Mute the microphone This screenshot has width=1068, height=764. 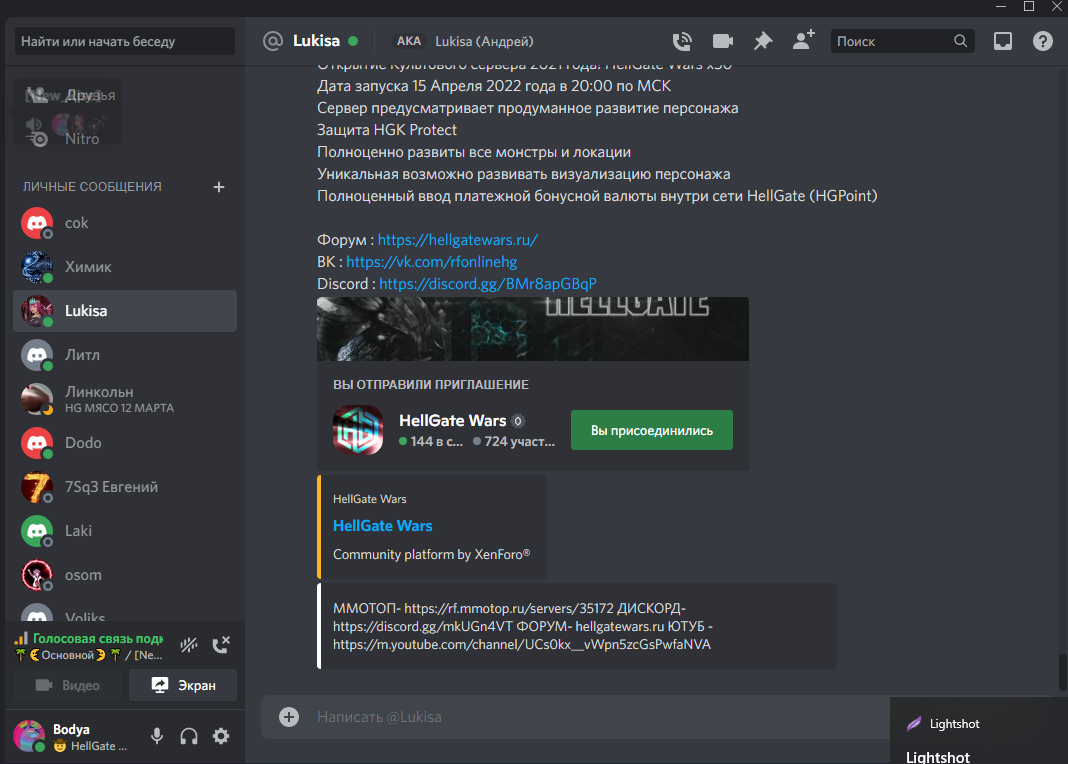pyautogui.click(x=157, y=736)
